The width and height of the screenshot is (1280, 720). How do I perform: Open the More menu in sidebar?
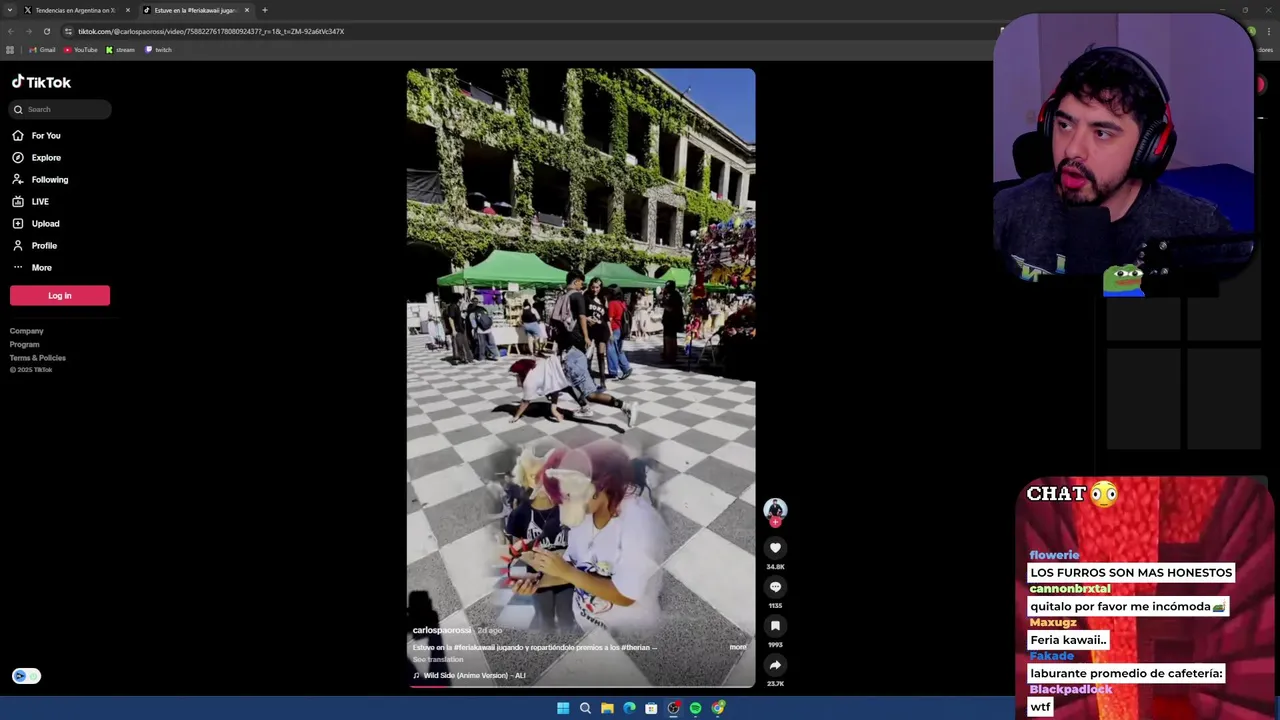(x=32, y=267)
